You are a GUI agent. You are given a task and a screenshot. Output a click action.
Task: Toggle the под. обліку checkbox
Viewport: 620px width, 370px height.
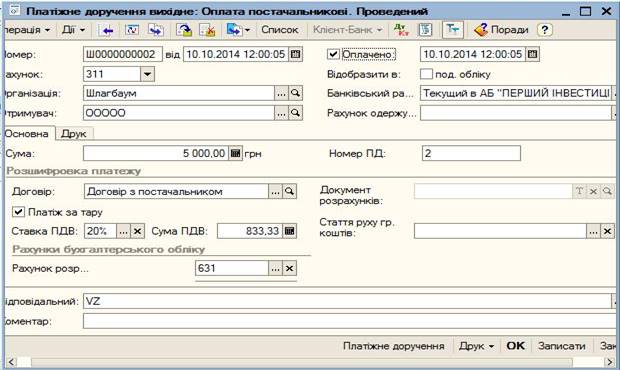[x=426, y=74]
